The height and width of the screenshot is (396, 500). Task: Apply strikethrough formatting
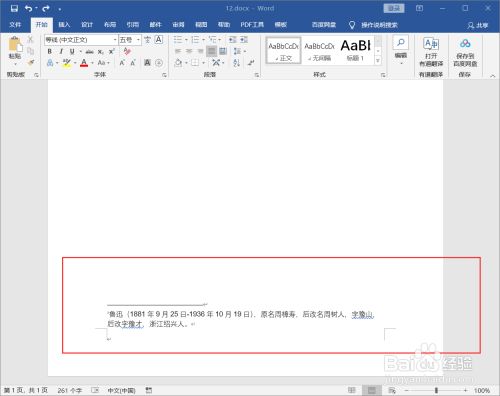[89, 52]
